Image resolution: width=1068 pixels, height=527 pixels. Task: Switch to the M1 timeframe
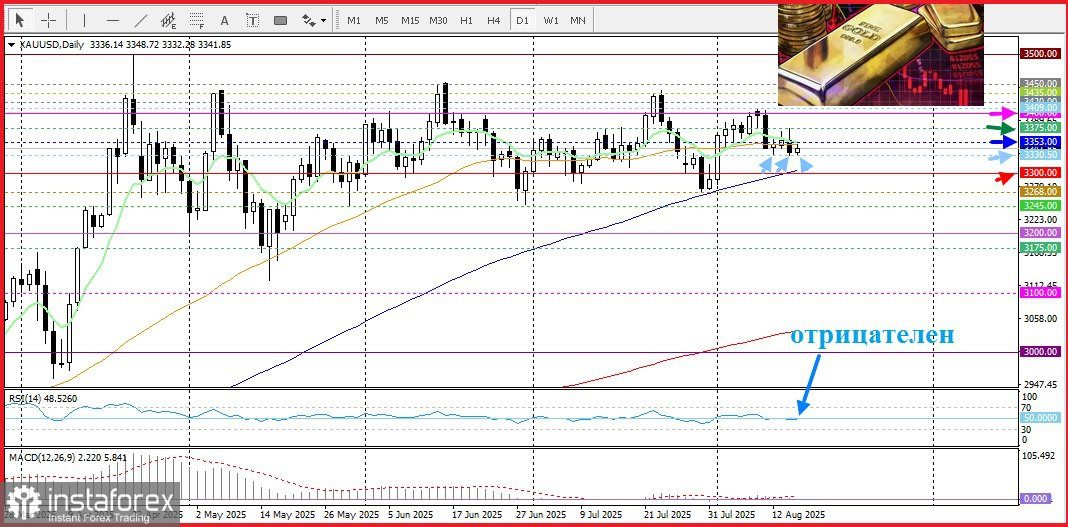pyautogui.click(x=354, y=20)
